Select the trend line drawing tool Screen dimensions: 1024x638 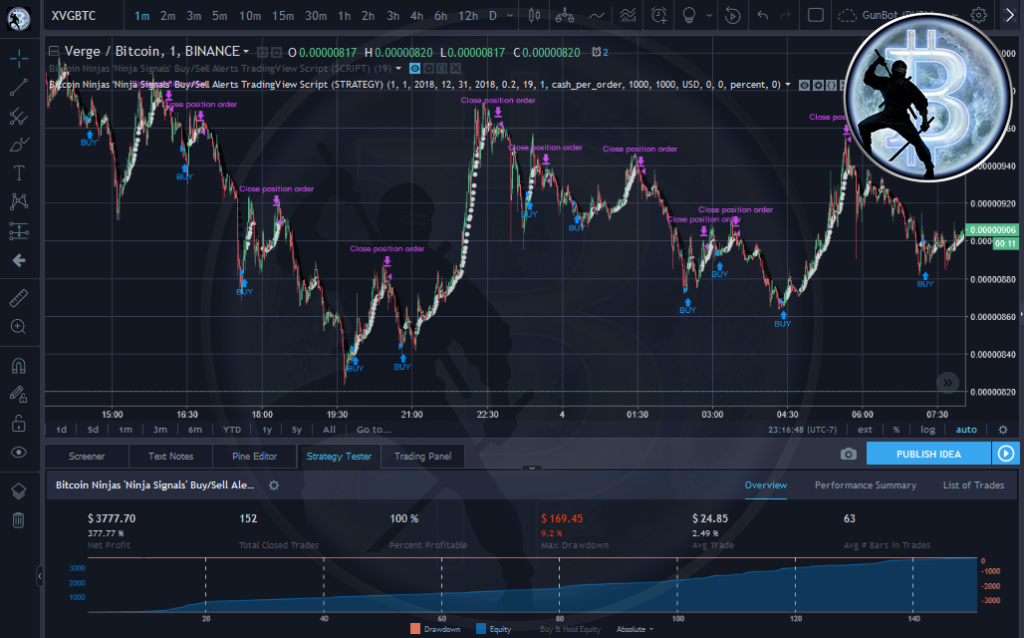pos(19,88)
